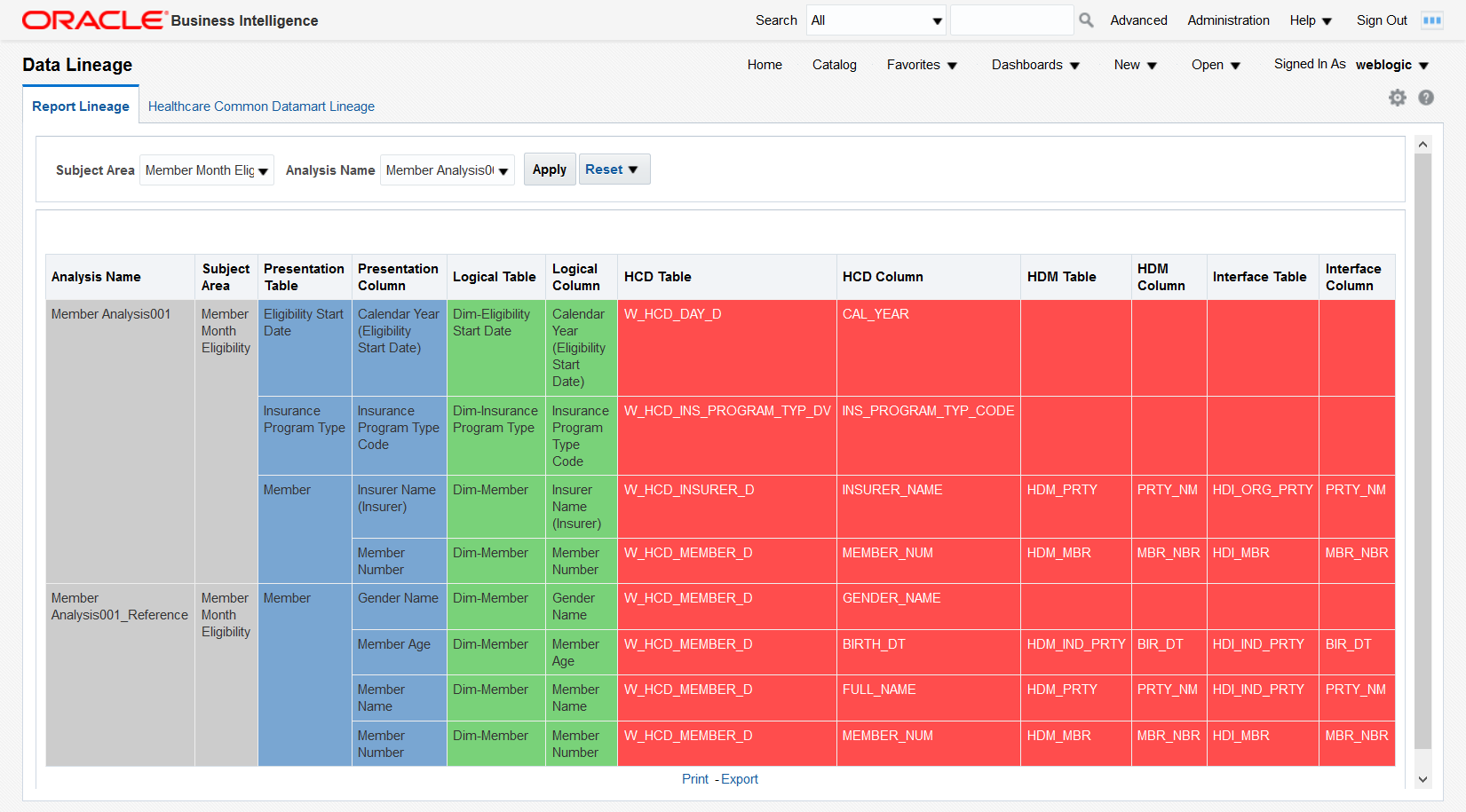Click the Gender Name presentation column cell
1466x812 pixels.
(x=399, y=606)
